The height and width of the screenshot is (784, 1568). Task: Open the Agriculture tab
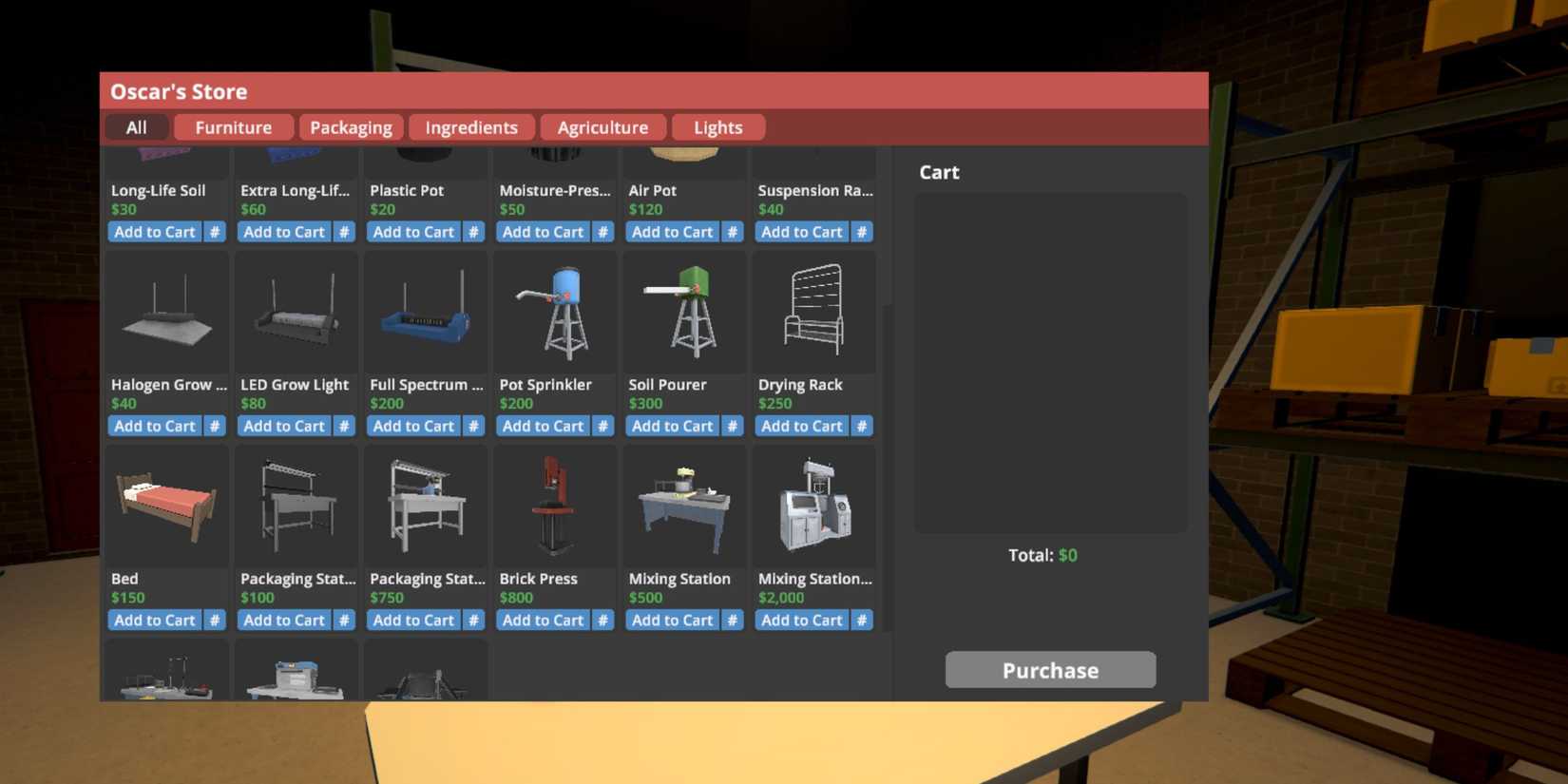click(602, 127)
